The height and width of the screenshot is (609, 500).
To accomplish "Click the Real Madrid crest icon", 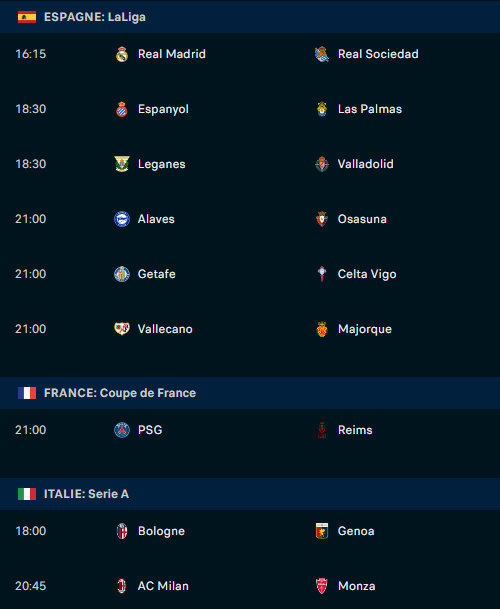I will (122, 54).
